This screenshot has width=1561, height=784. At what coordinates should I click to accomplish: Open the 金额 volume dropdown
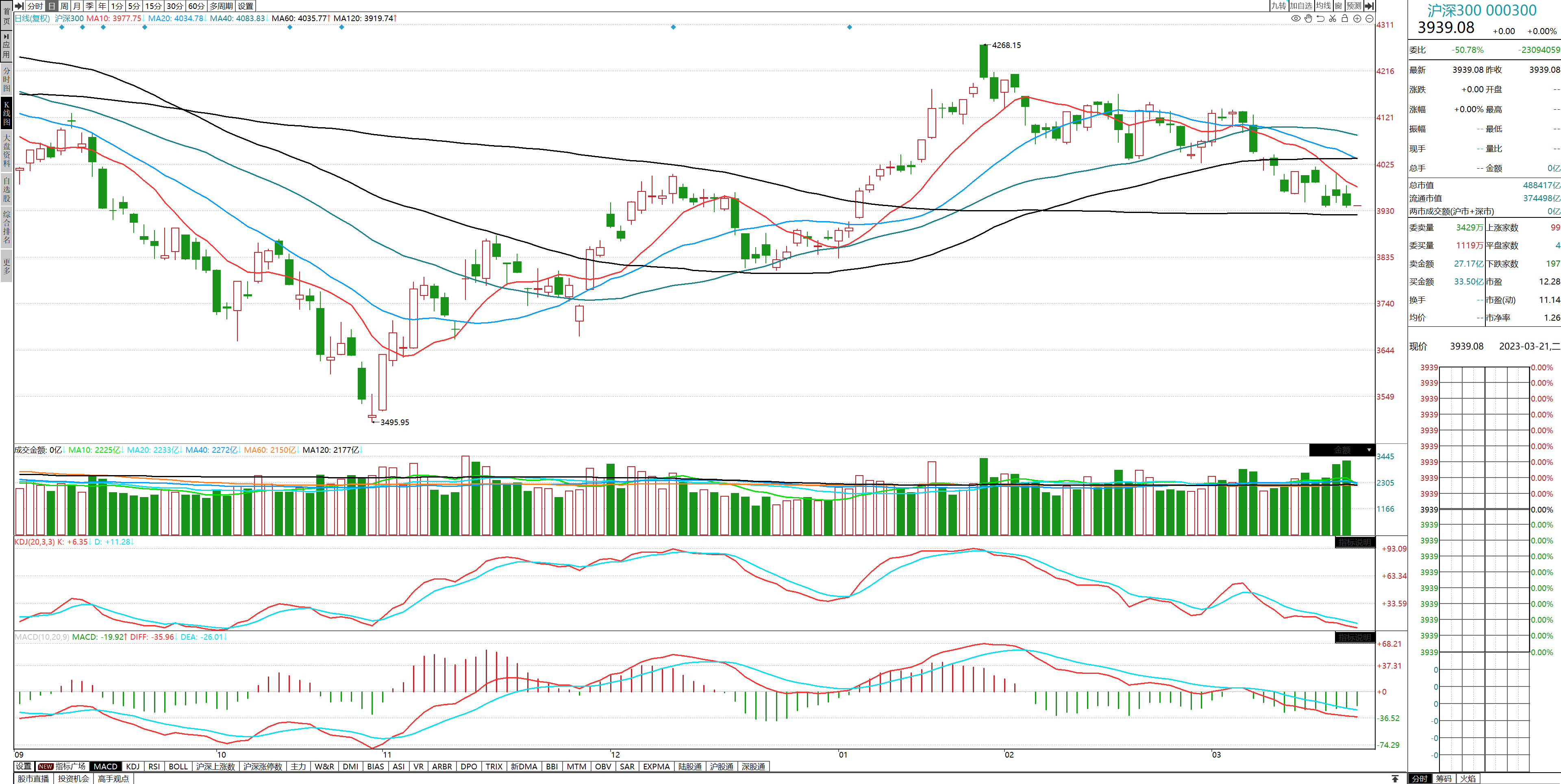[x=1369, y=450]
